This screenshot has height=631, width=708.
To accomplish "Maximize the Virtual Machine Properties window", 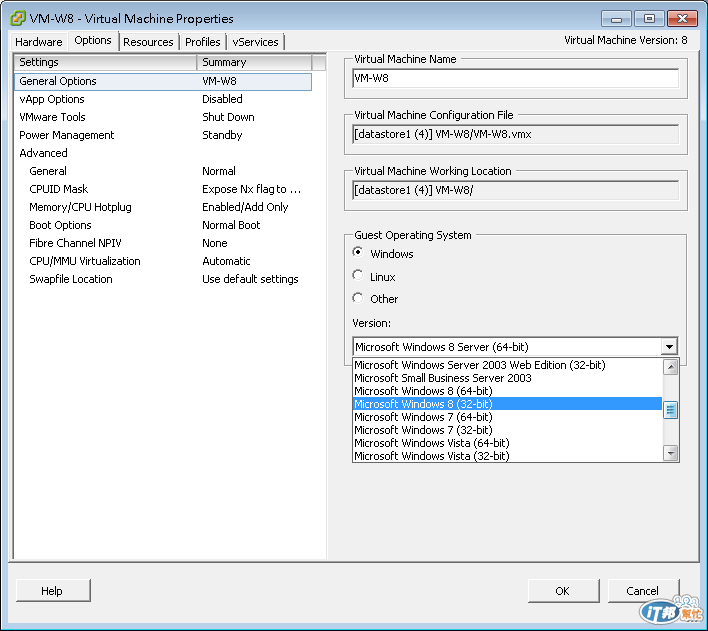I will coord(649,19).
